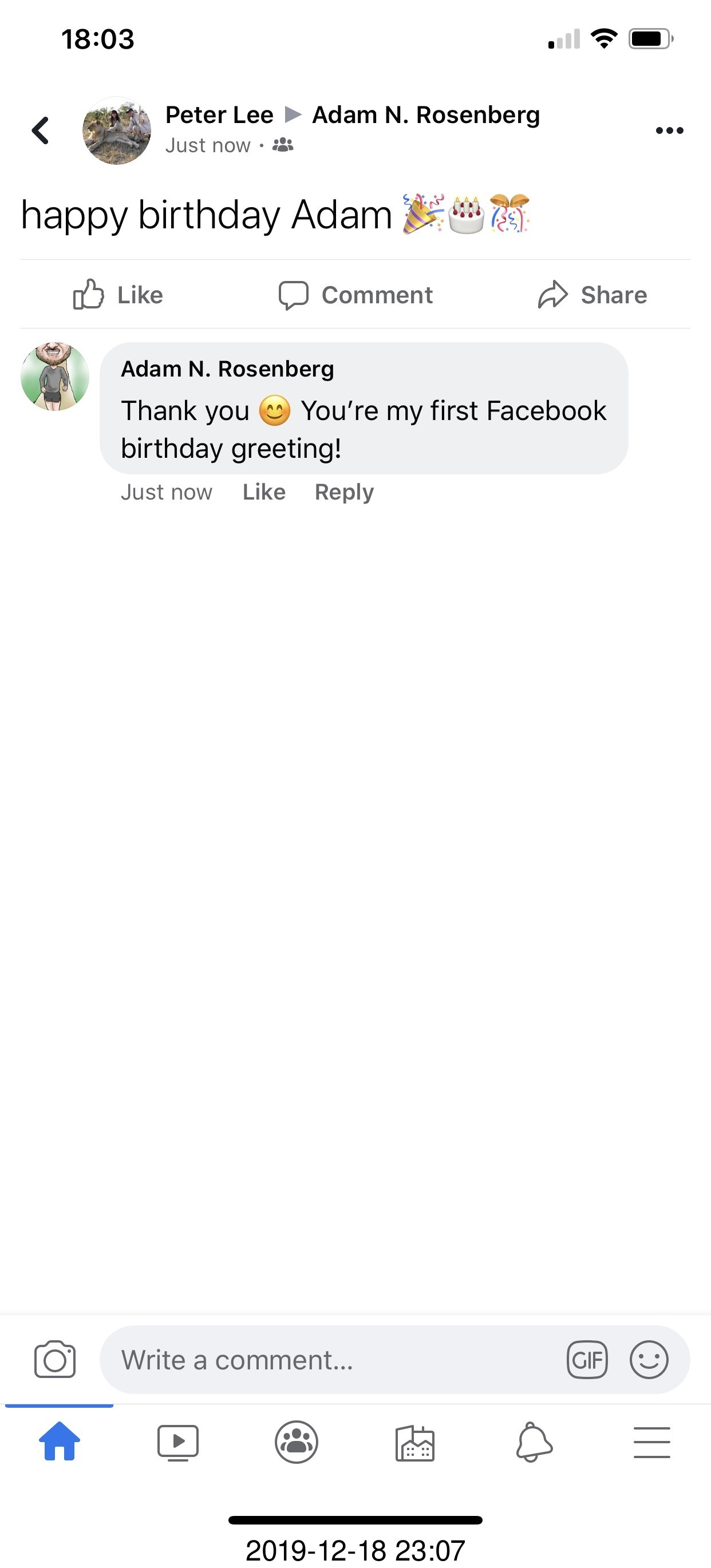This screenshot has width=711, height=1568.
Task: Open Adam's commenter avatar
Action: 55,376
